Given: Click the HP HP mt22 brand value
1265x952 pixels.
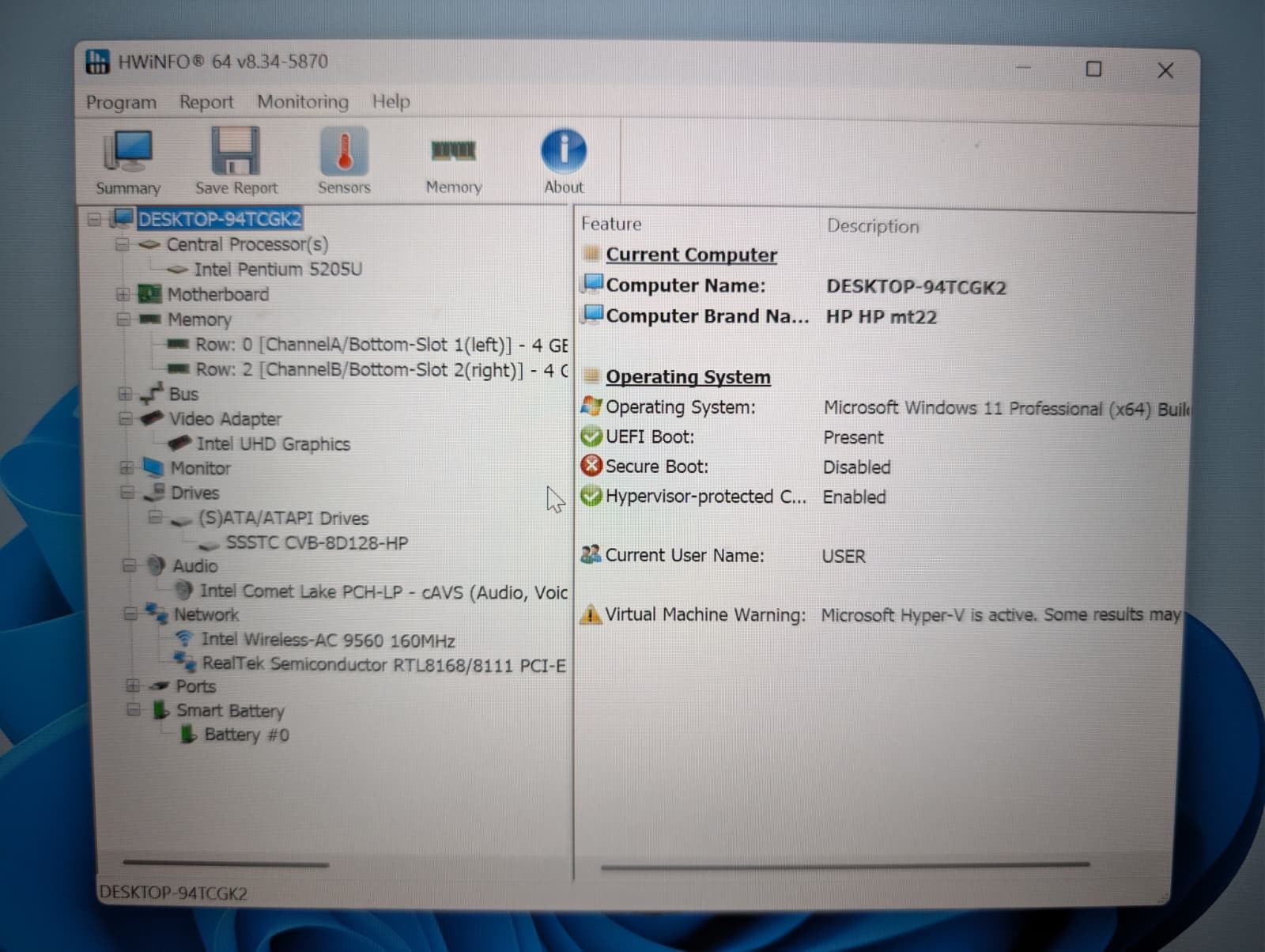Looking at the screenshot, I should pos(882,317).
